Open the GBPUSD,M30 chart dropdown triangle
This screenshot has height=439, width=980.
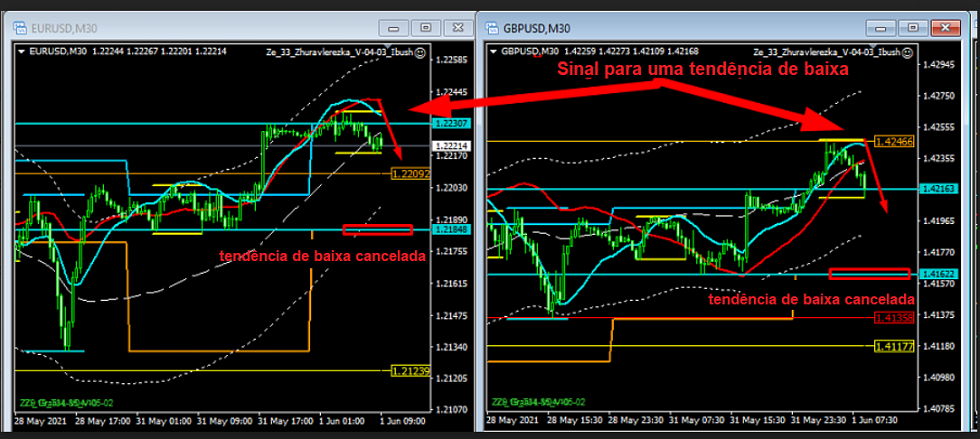tap(493, 49)
